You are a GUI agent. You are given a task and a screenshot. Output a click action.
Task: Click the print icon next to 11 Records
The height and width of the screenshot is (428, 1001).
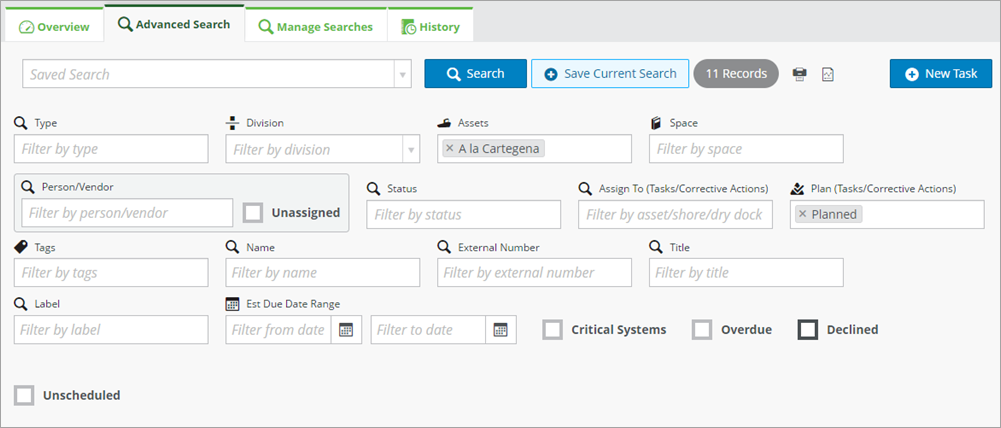click(799, 74)
